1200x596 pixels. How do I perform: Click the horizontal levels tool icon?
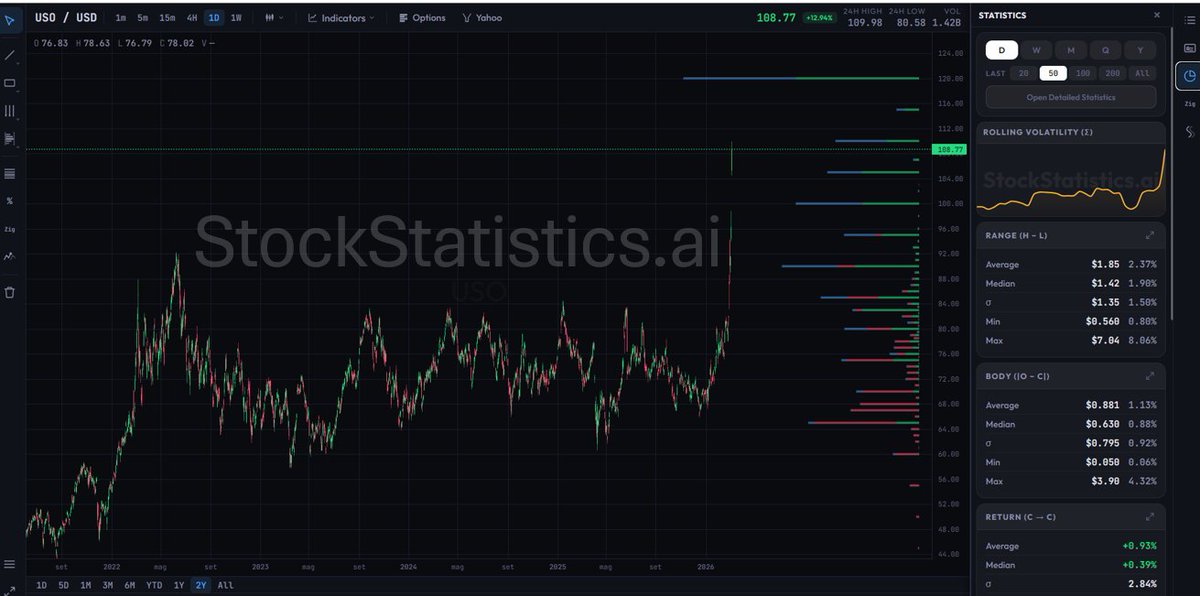10,174
